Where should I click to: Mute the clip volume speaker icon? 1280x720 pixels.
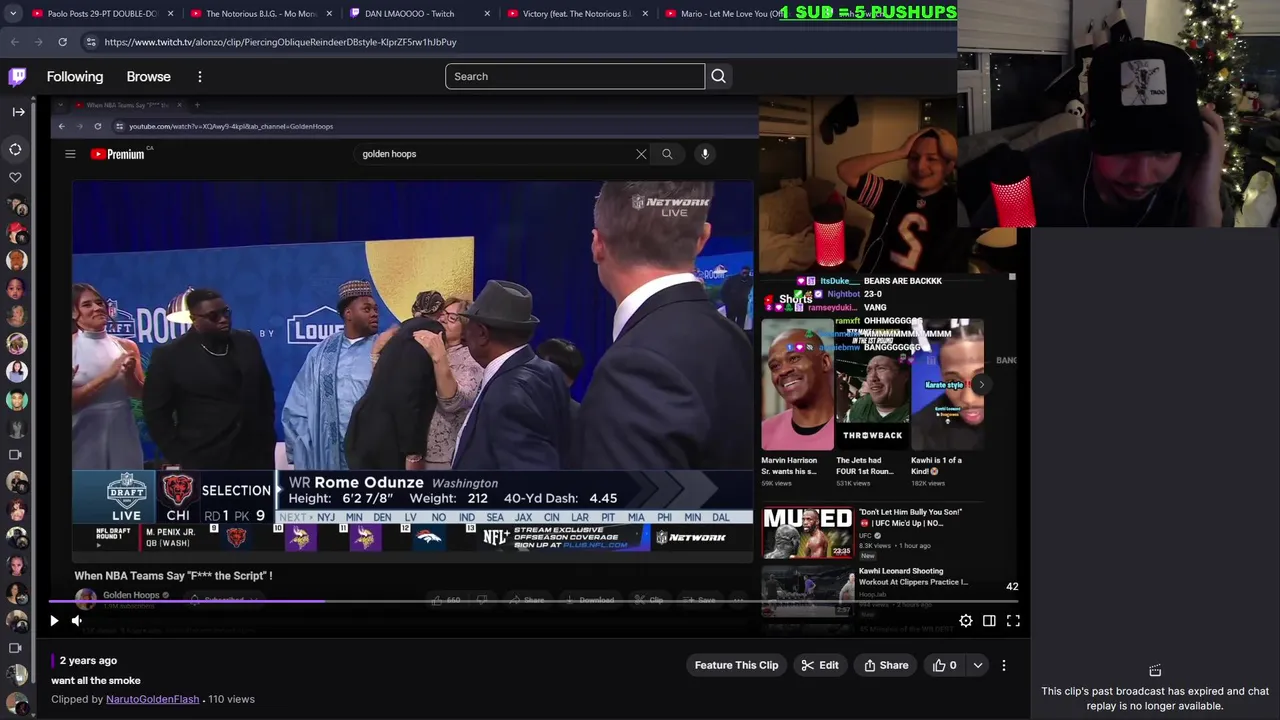76,621
